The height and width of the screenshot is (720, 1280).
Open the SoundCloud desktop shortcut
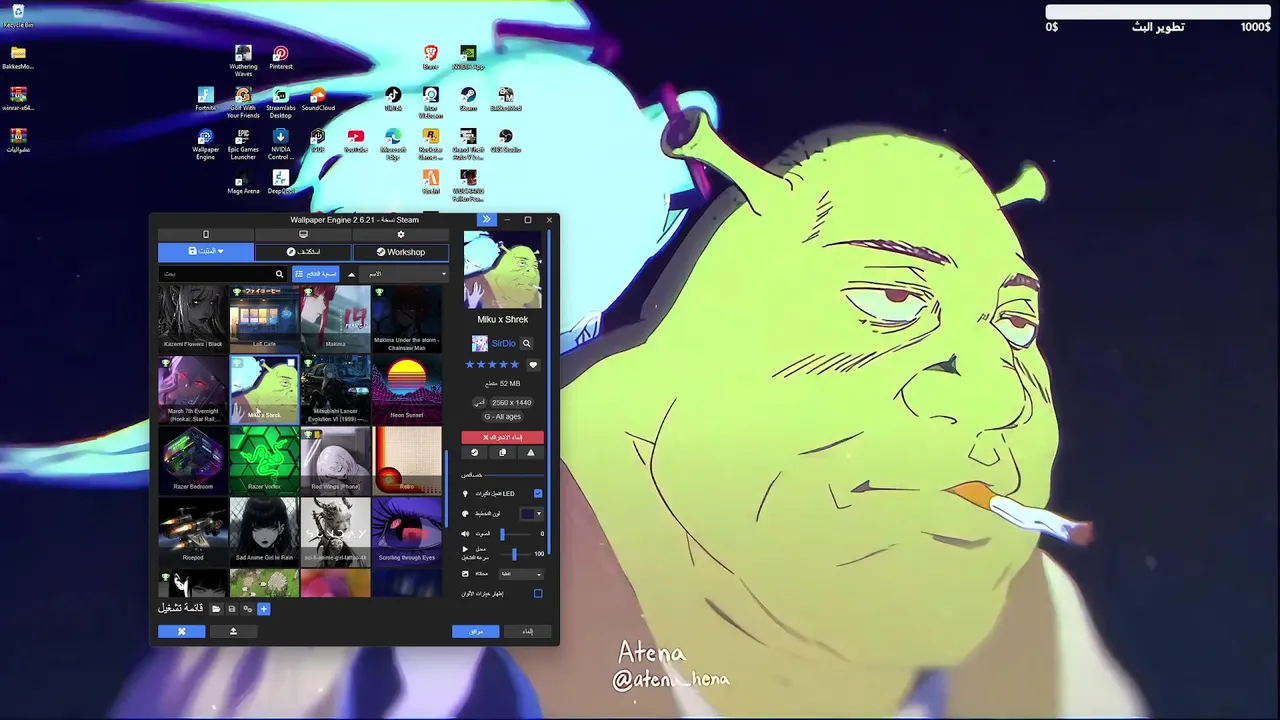pyautogui.click(x=318, y=99)
